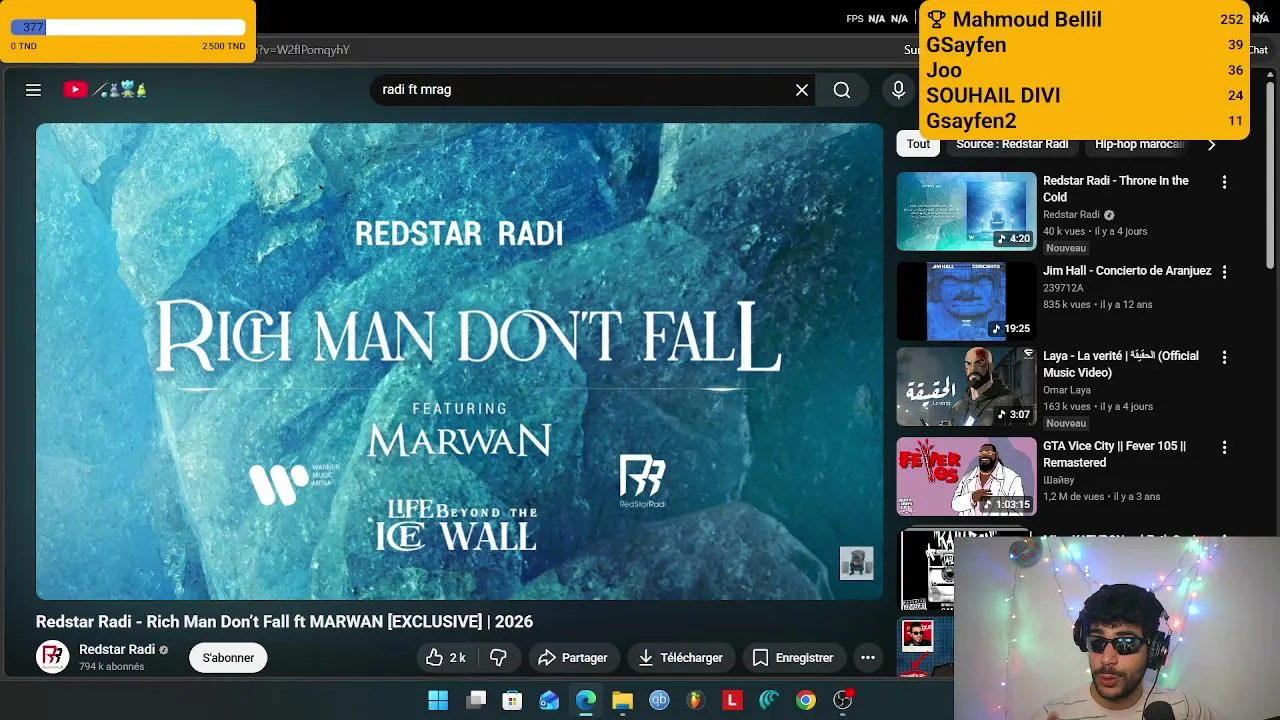Viewport: 1280px width, 720px height.
Task: Open Task View from the taskbar
Action: (476, 701)
